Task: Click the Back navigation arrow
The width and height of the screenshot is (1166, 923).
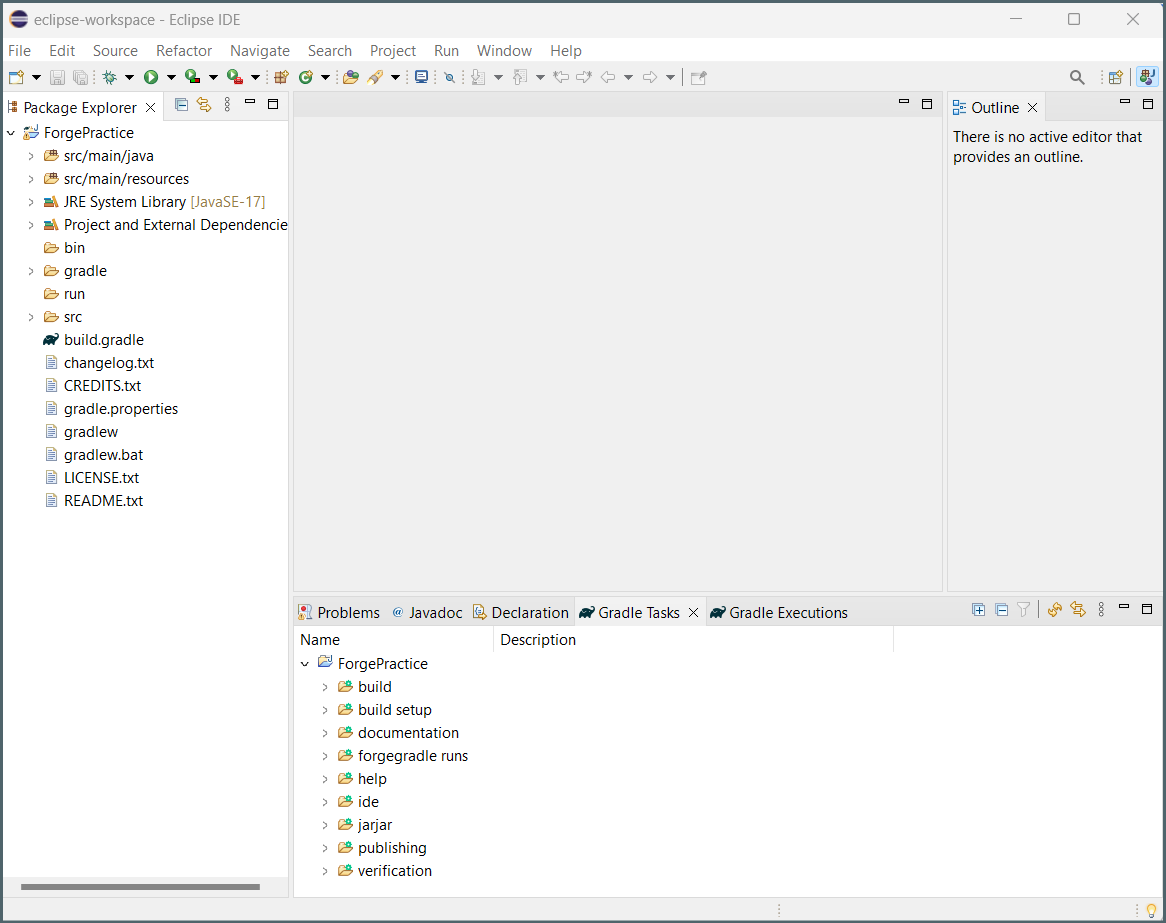Action: click(x=608, y=77)
